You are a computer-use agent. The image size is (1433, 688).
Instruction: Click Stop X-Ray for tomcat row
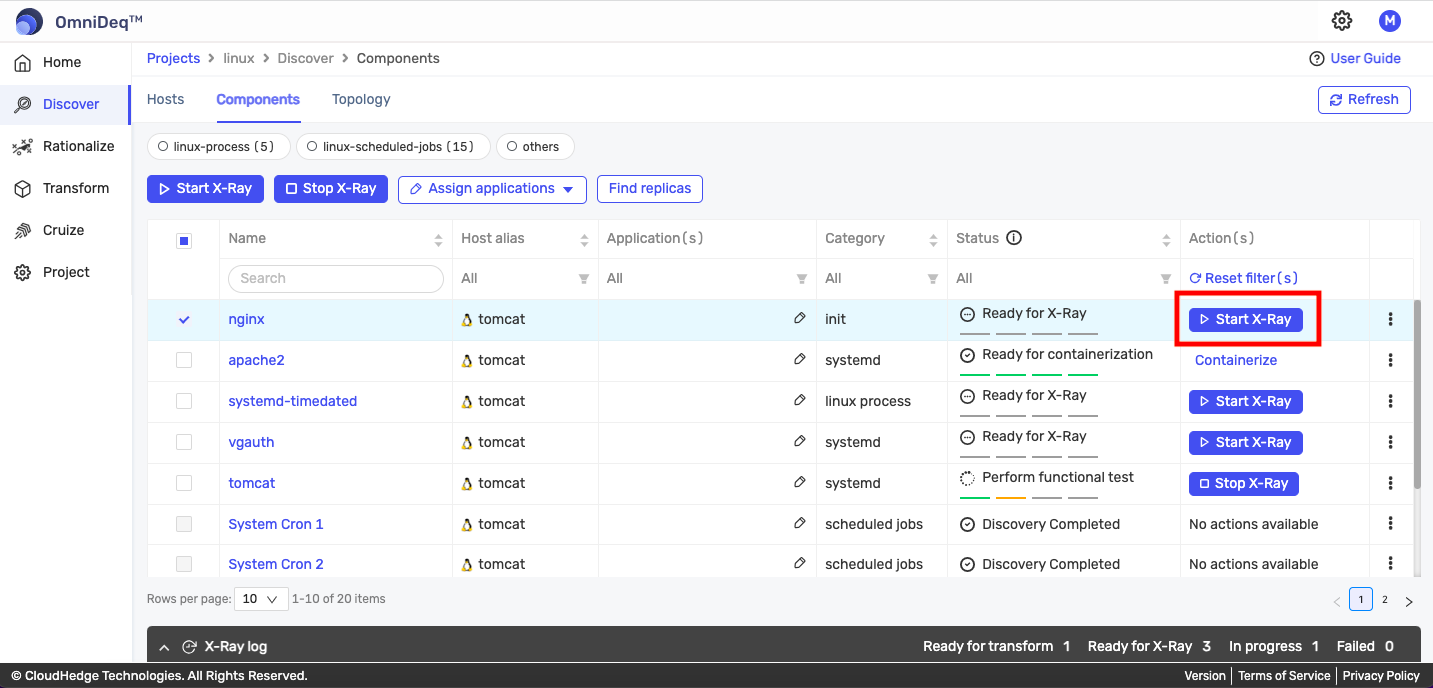tap(1243, 483)
